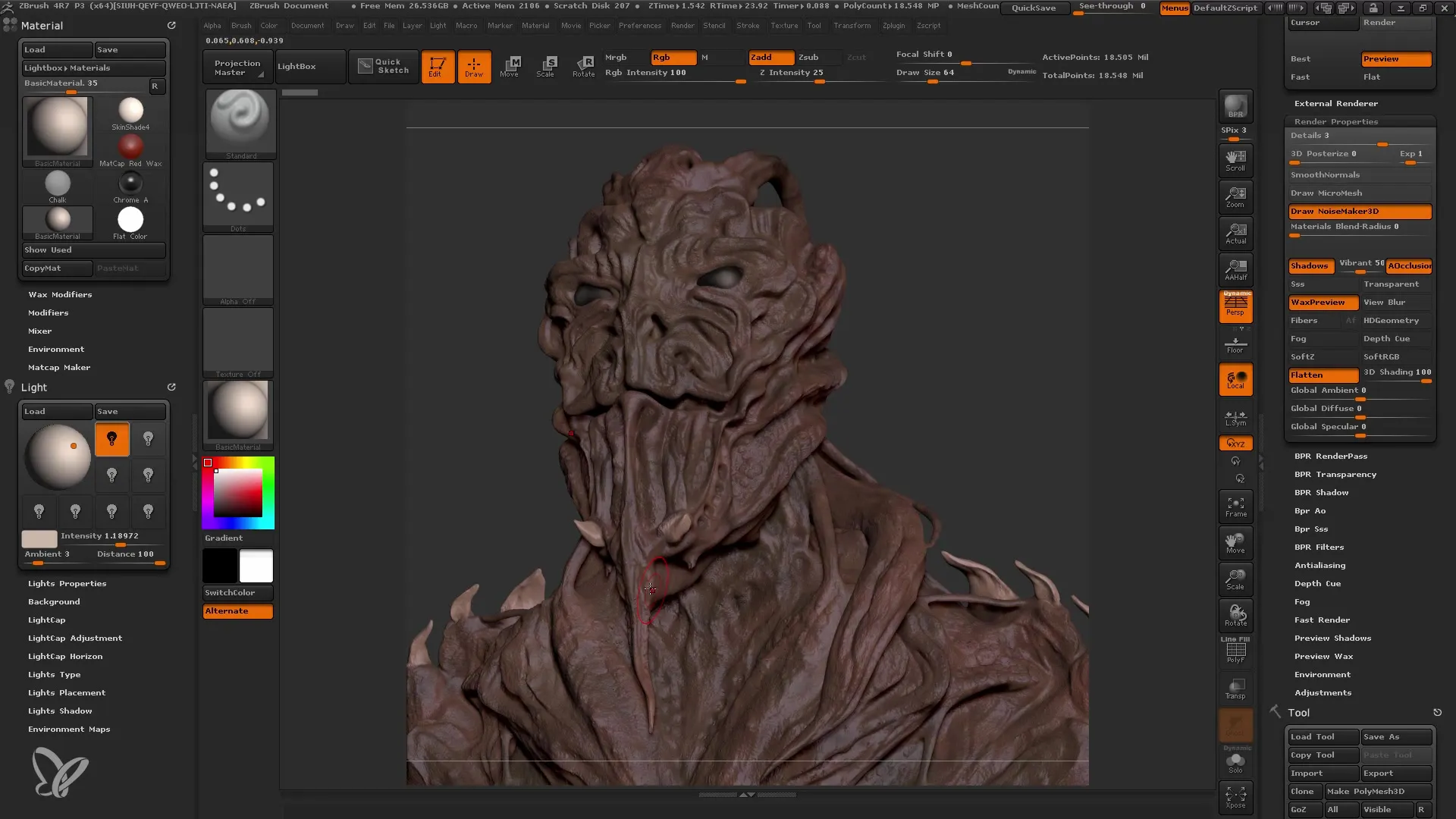1456x819 pixels.
Task: Click the Frame view icon
Action: pos(1235,506)
